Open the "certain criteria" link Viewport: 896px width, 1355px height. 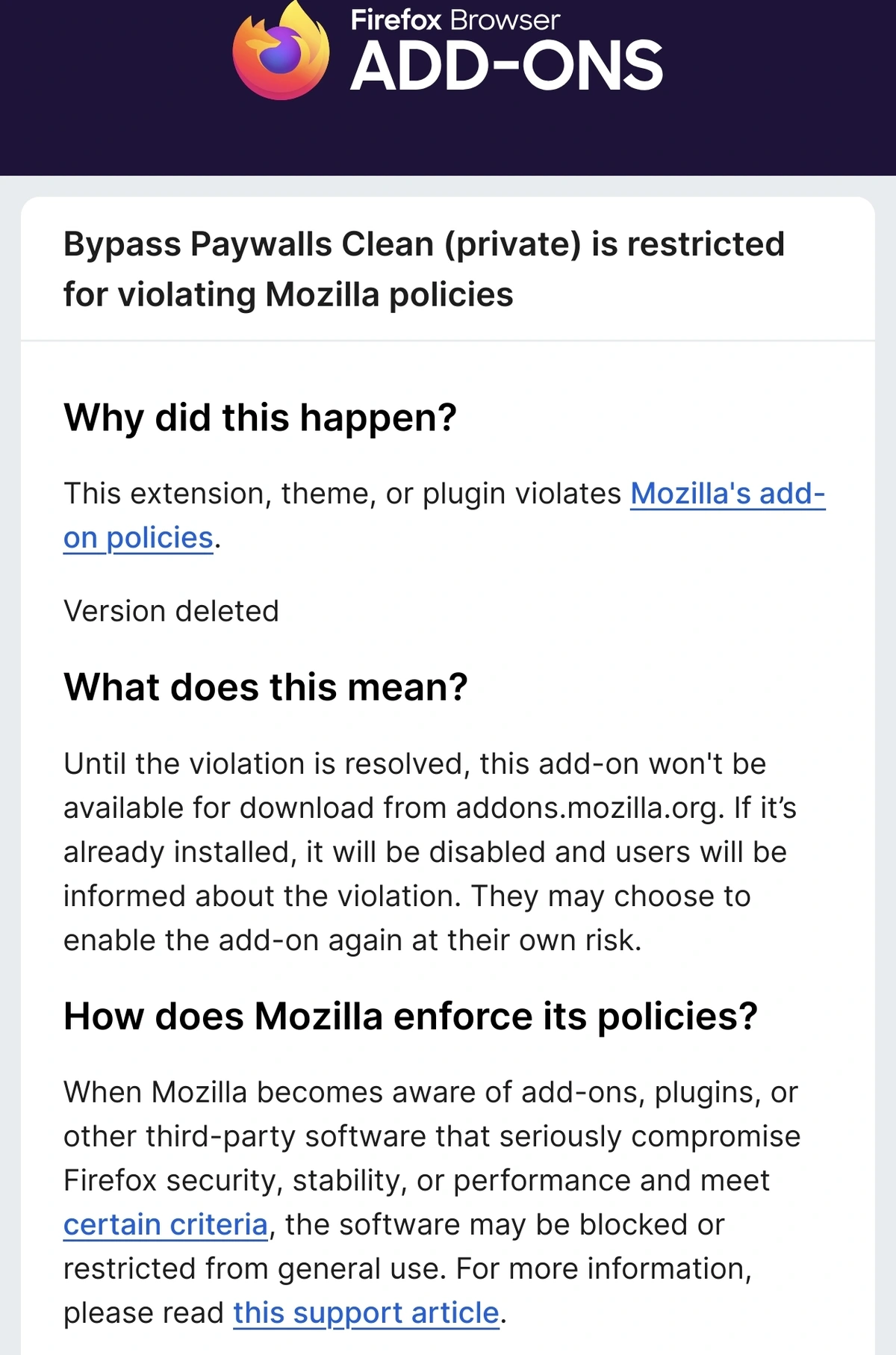(x=165, y=1224)
